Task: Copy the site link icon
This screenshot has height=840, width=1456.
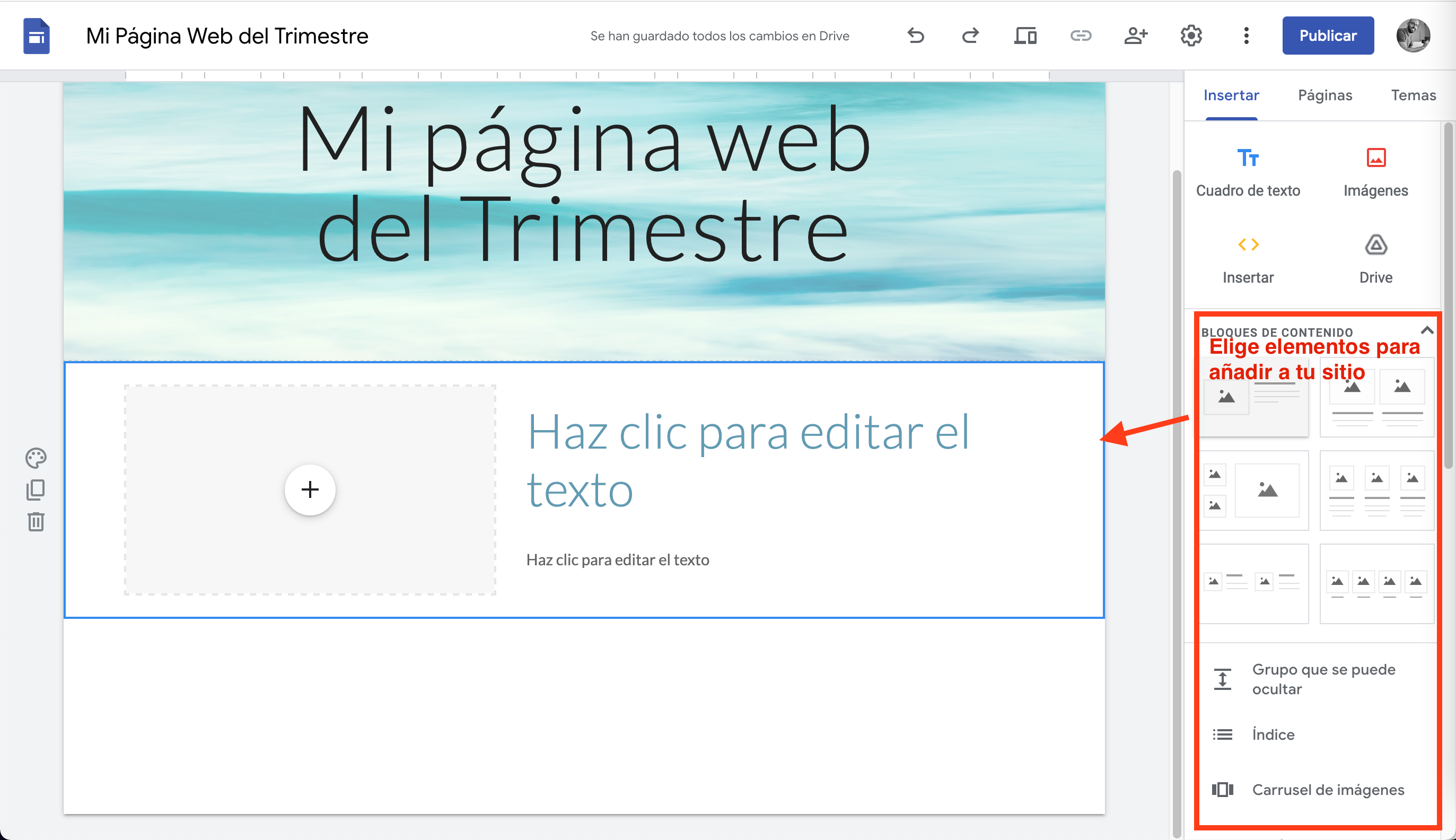Action: tap(1080, 35)
